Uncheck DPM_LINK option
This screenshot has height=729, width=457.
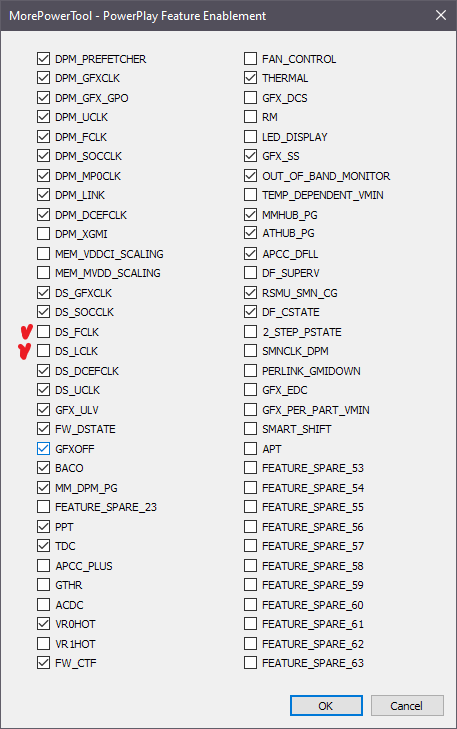pos(43,195)
